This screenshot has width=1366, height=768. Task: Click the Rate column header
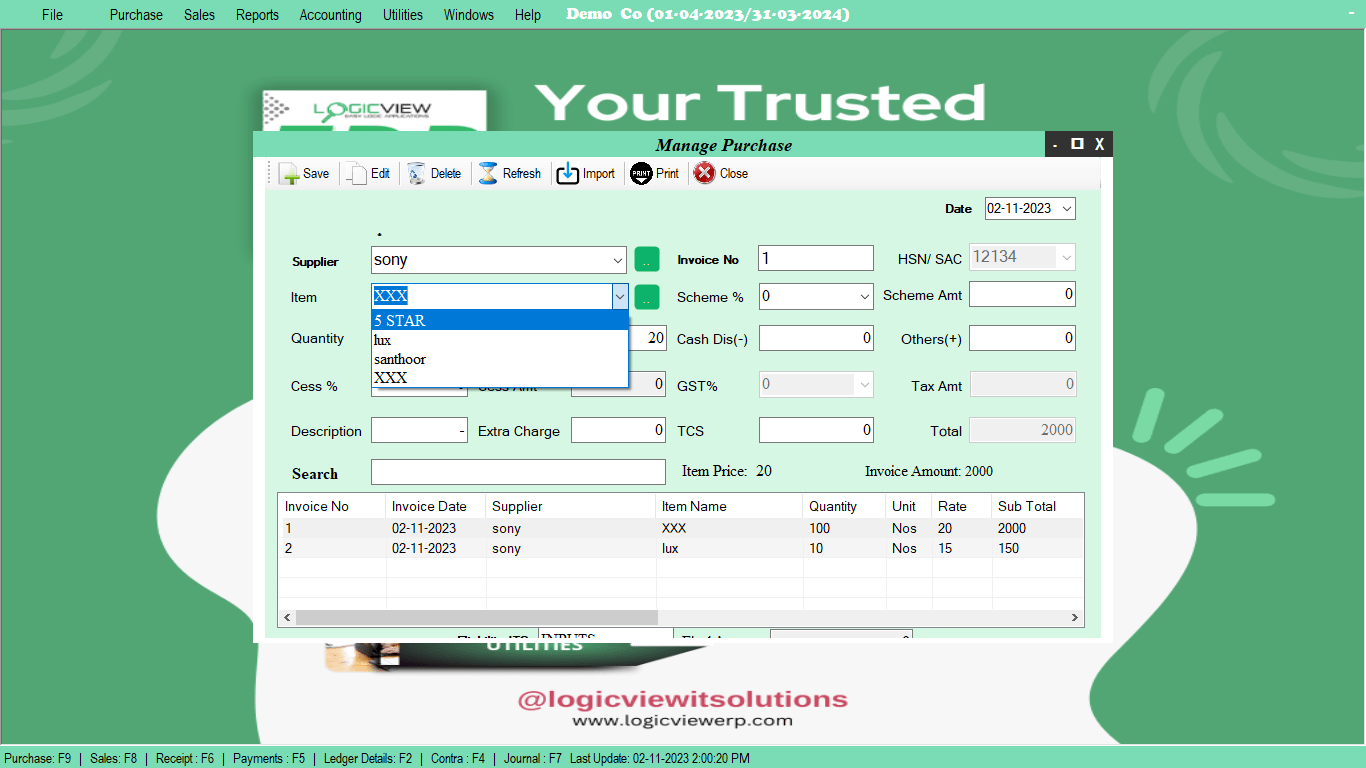(961, 506)
